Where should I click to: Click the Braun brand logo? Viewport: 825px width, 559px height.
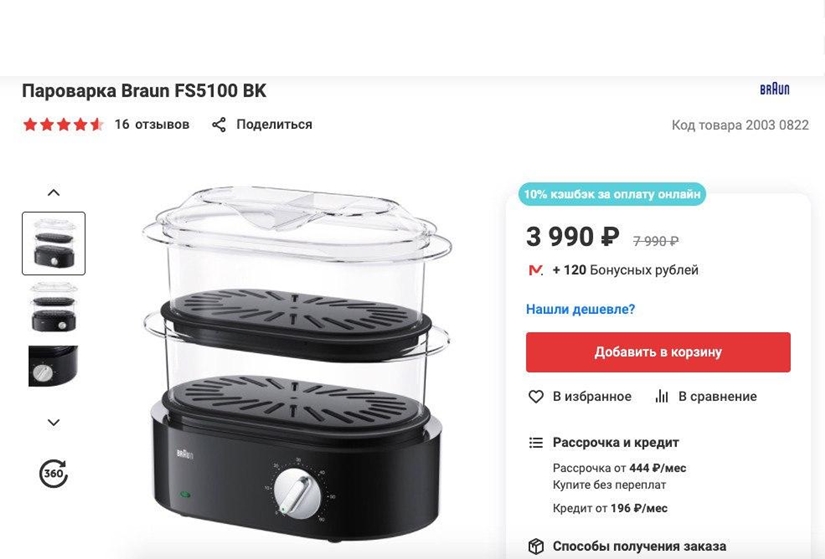(774, 89)
